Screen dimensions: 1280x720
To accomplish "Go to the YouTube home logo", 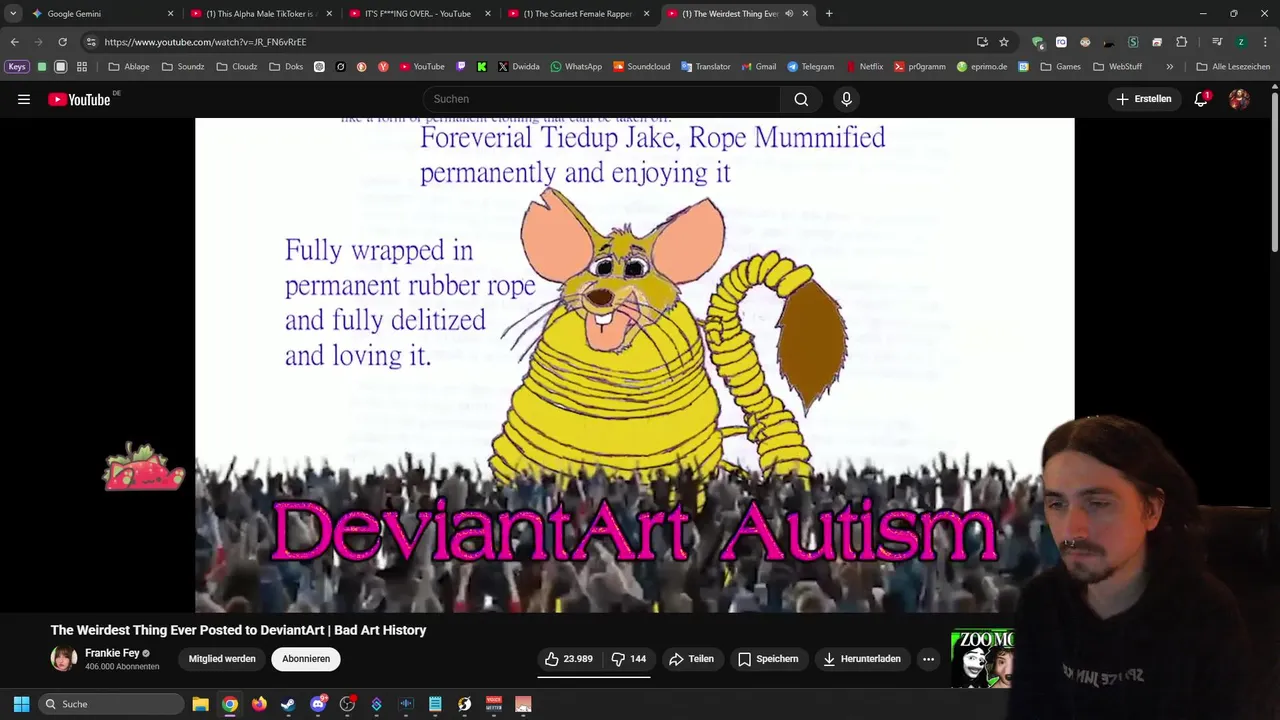I will tap(79, 99).
